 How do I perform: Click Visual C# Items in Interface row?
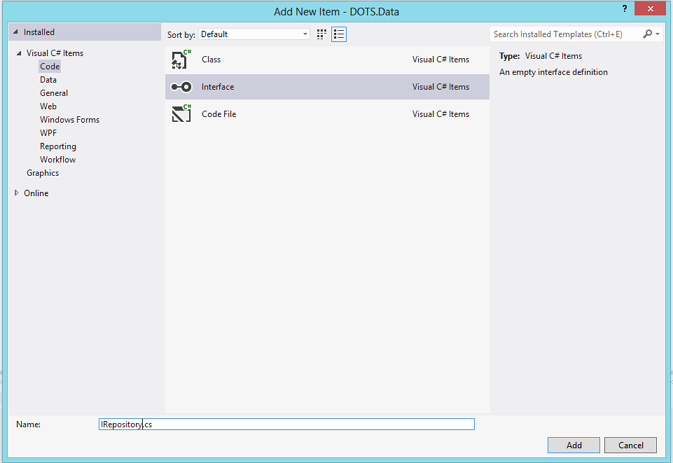(441, 87)
